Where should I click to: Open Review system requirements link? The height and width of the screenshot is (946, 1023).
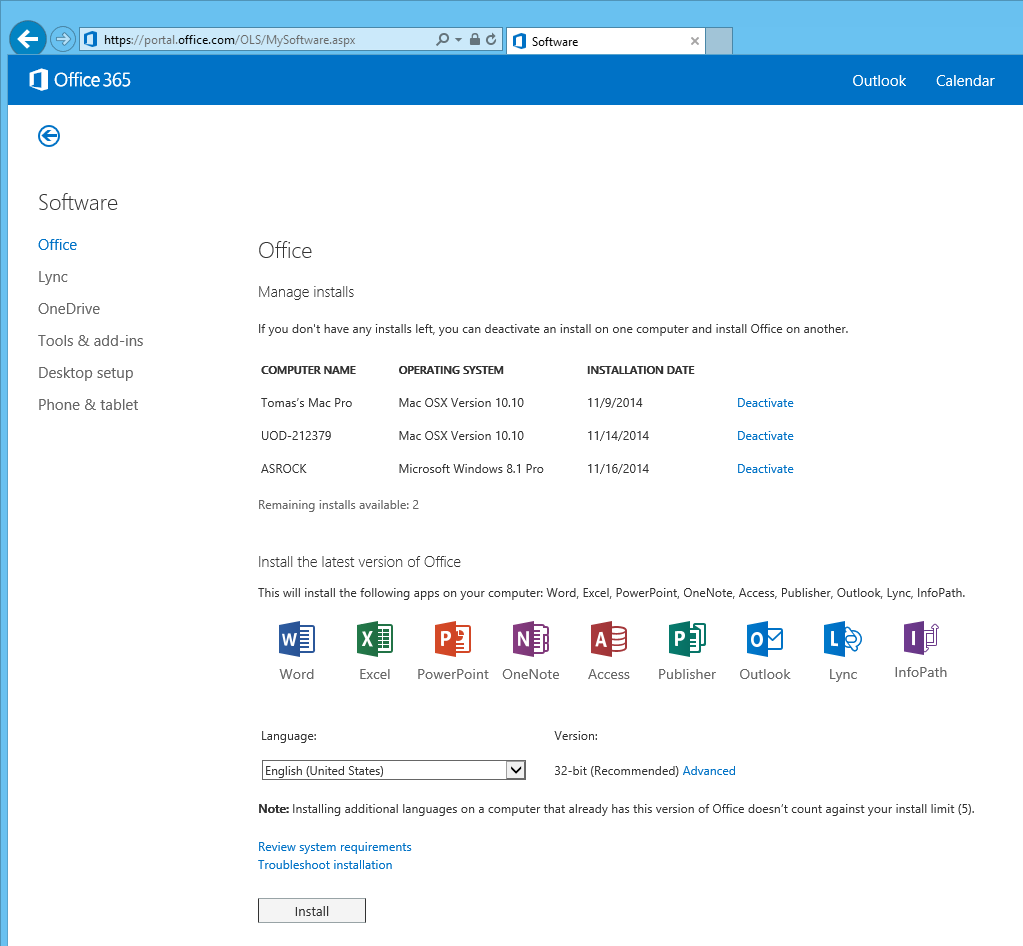[335, 847]
